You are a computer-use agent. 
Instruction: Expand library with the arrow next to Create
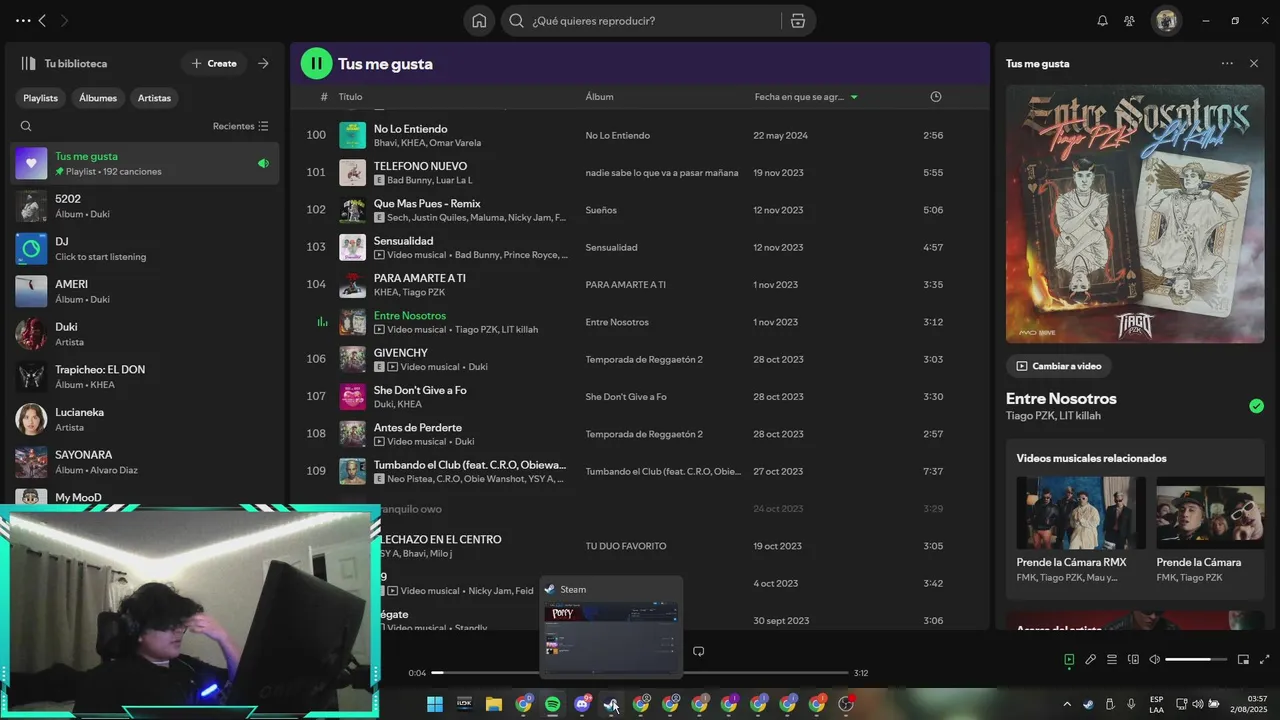263,63
